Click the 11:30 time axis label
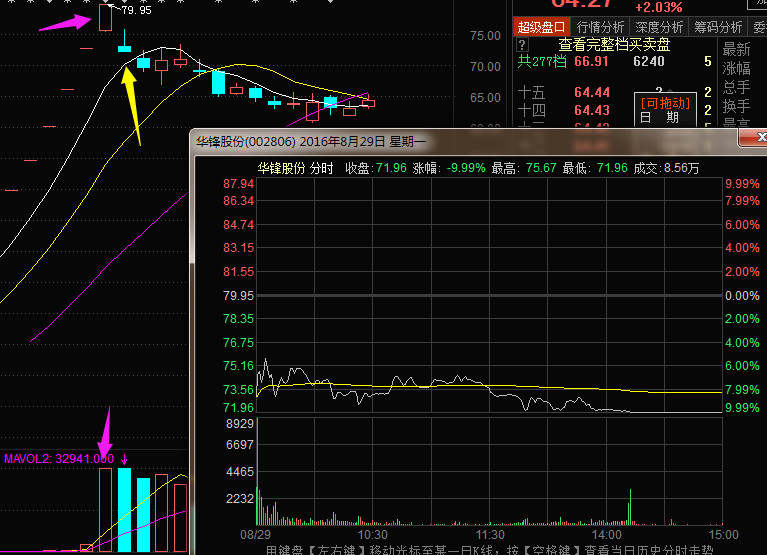Image resolution: width=767 pixels, height=555 pixels. [x=490, y=534]
